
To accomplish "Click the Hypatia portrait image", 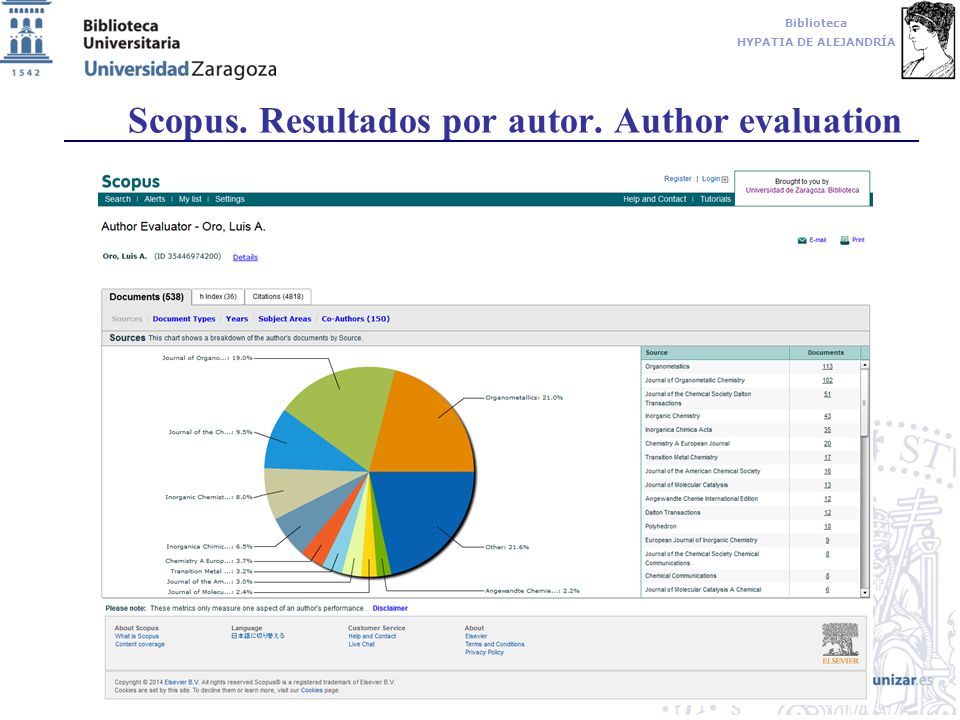I will 927,40.
